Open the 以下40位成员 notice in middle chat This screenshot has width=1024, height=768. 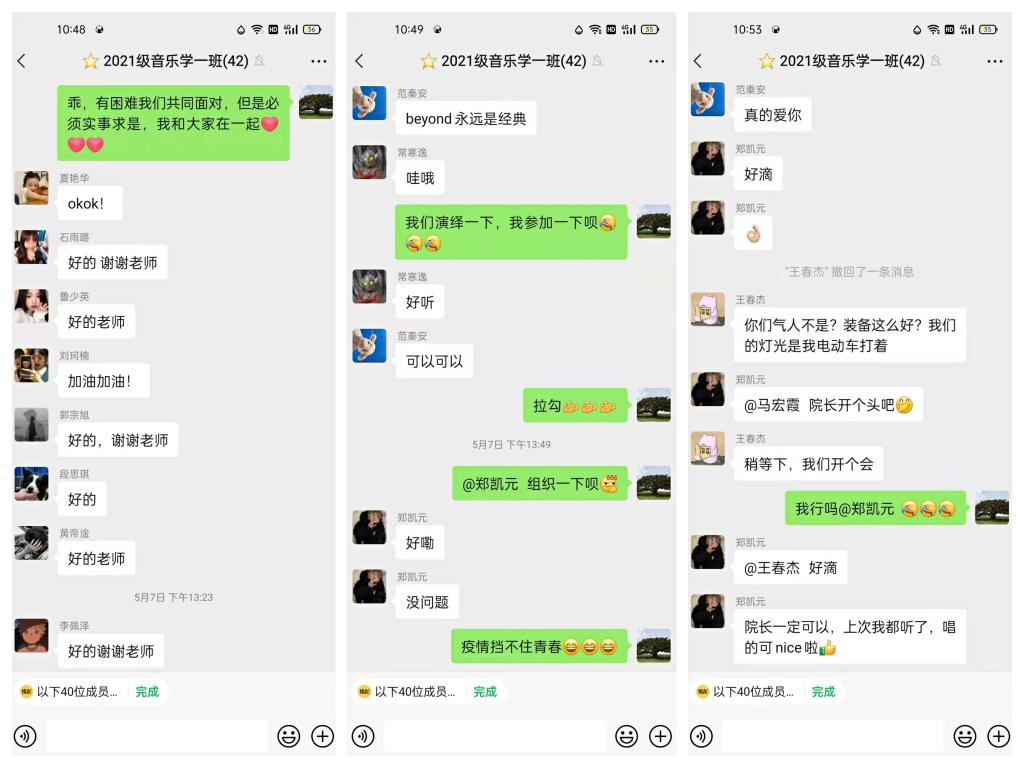[x=408, y=692]
